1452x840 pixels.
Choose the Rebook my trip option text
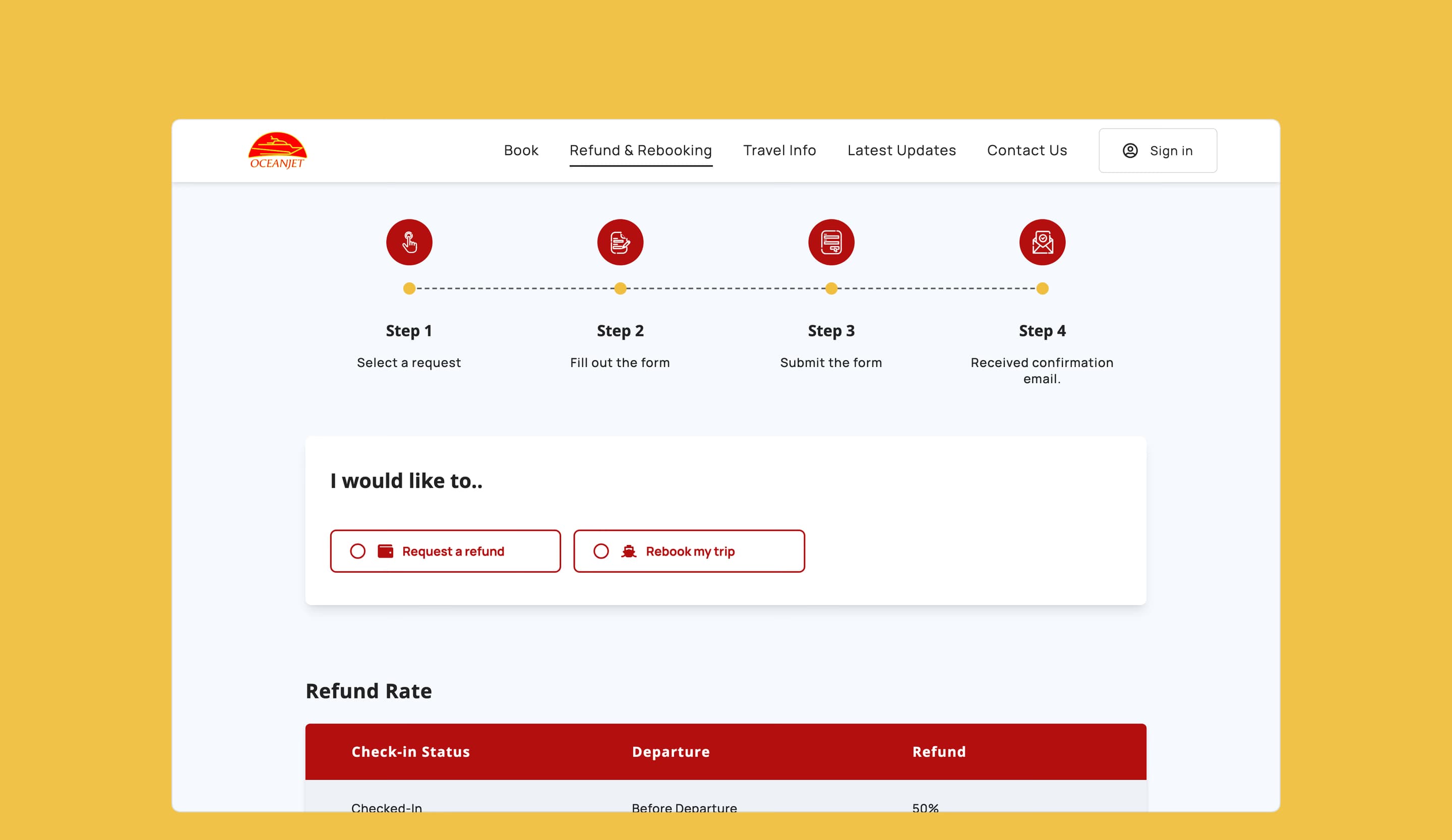click(x=690, y=551)
